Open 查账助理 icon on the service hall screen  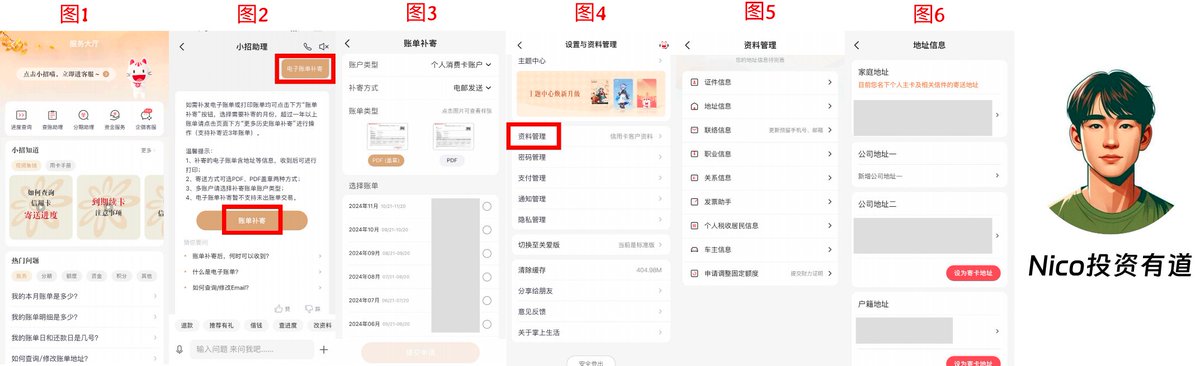[x=52, y=116]
